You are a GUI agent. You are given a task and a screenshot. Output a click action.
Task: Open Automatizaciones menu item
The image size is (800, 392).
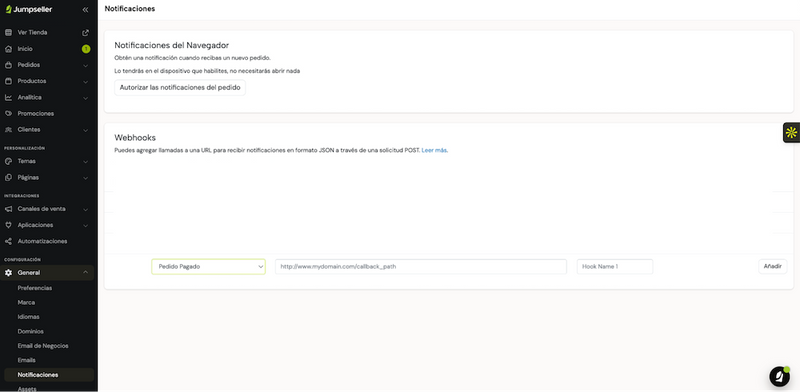(42, 241)
